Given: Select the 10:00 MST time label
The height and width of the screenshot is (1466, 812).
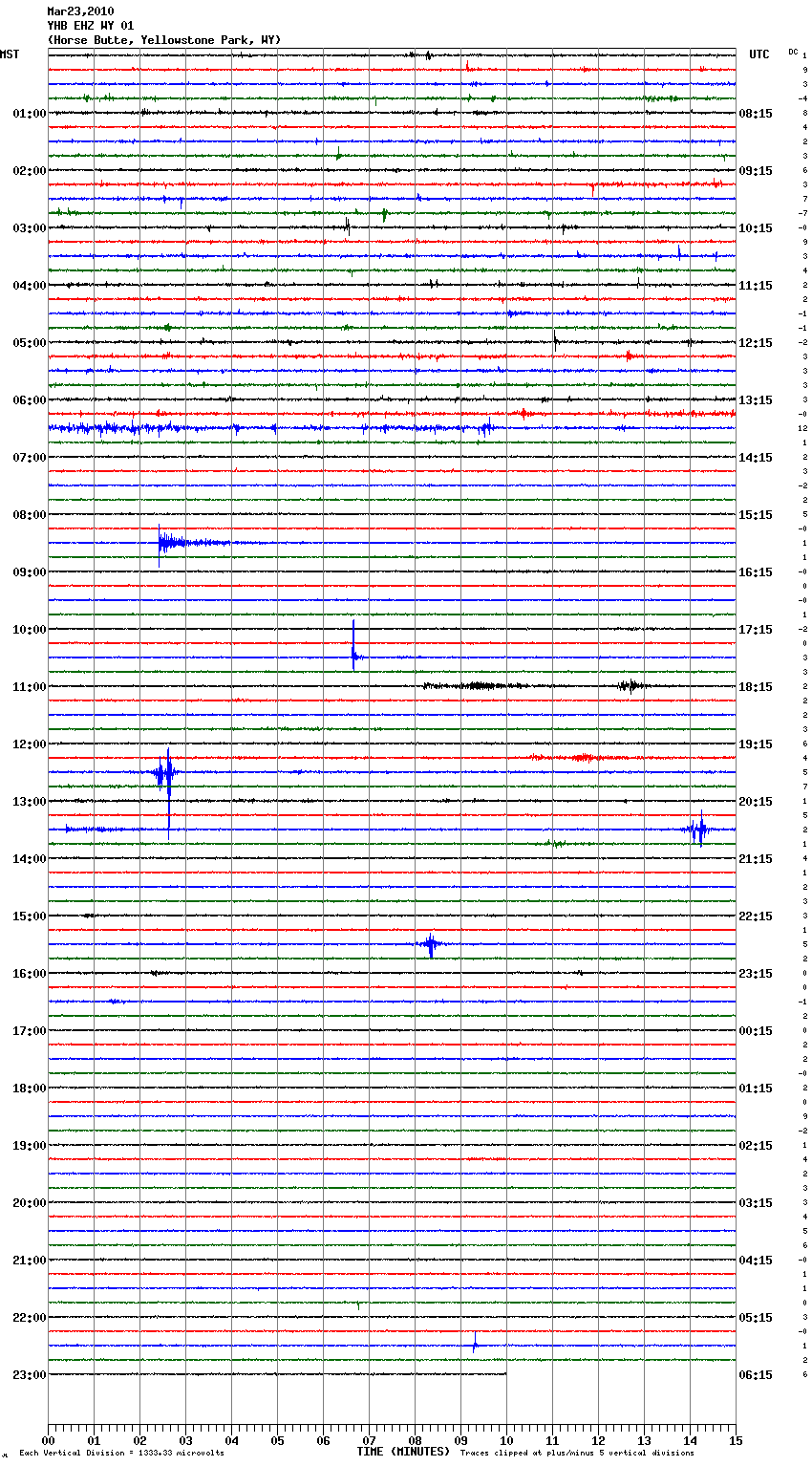Looking at the screenshot, I should [x=30, y=630].
